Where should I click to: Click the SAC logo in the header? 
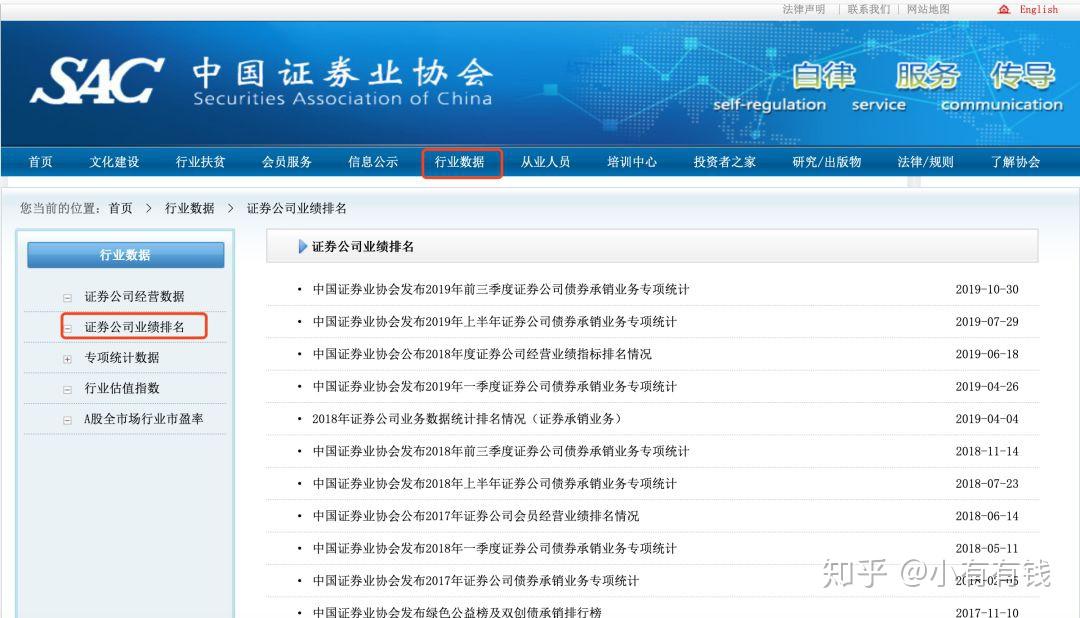tap(97, 81)
